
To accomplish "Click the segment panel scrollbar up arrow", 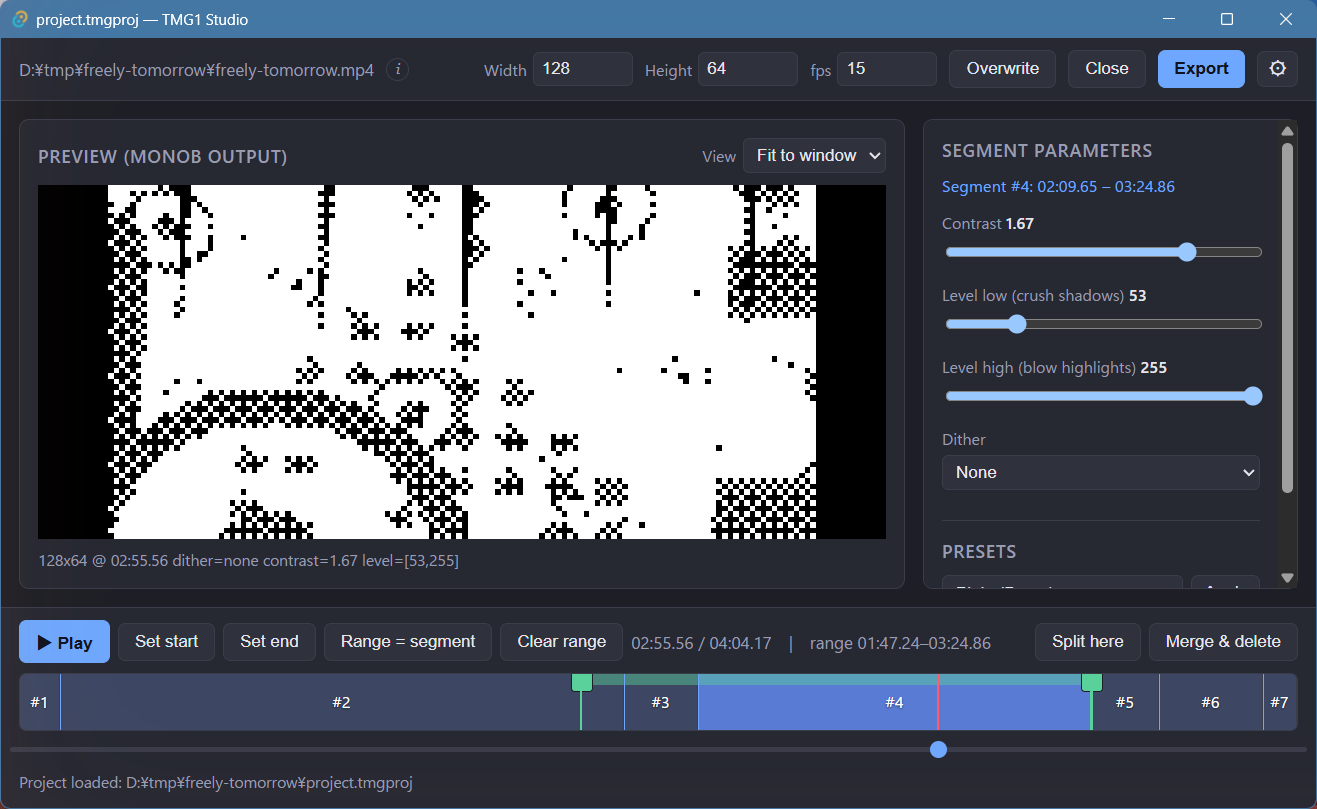I will click(x=1288, y=131).
